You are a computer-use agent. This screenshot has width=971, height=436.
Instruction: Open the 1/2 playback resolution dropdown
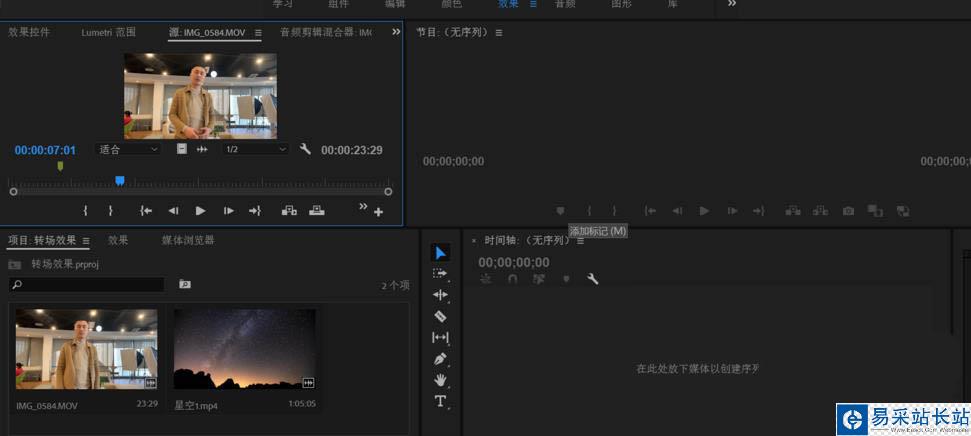(x=256, y=149)
